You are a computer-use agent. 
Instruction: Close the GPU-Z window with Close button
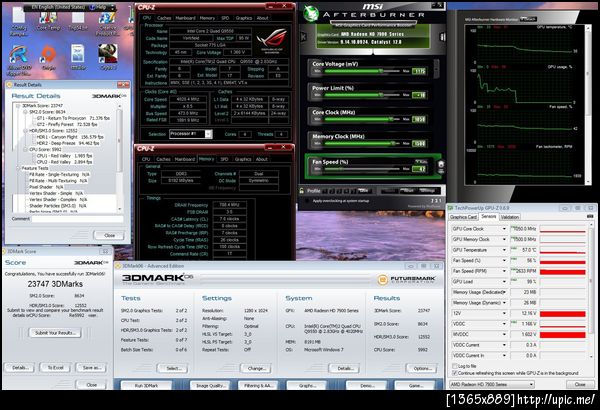click(580, 384)
